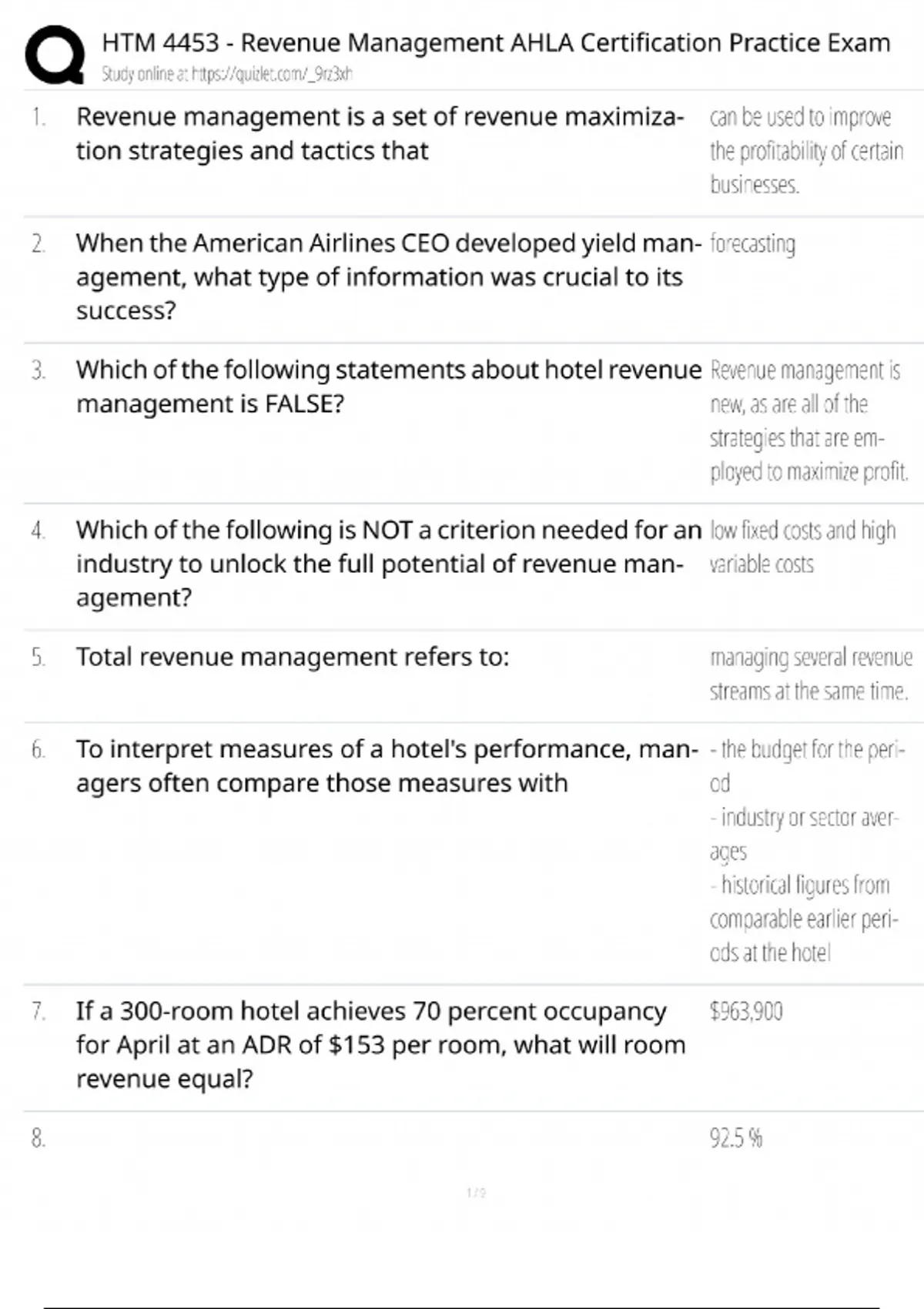Click the Quizlet Q logo icon
This screenshot has height=1309, width=924.
coord(54,54)
